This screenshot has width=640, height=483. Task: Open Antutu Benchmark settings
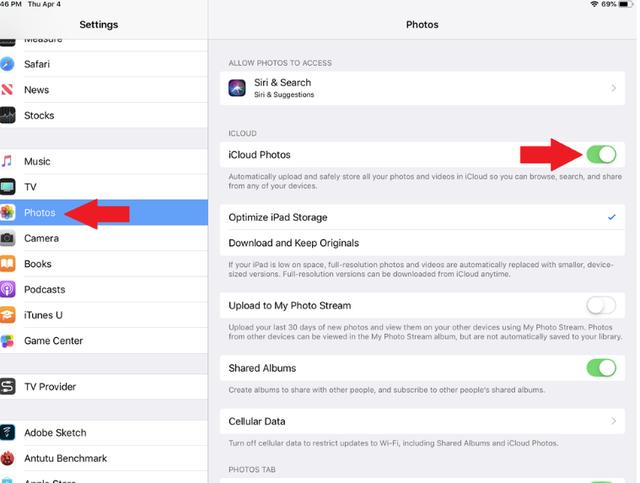(104, 458)
